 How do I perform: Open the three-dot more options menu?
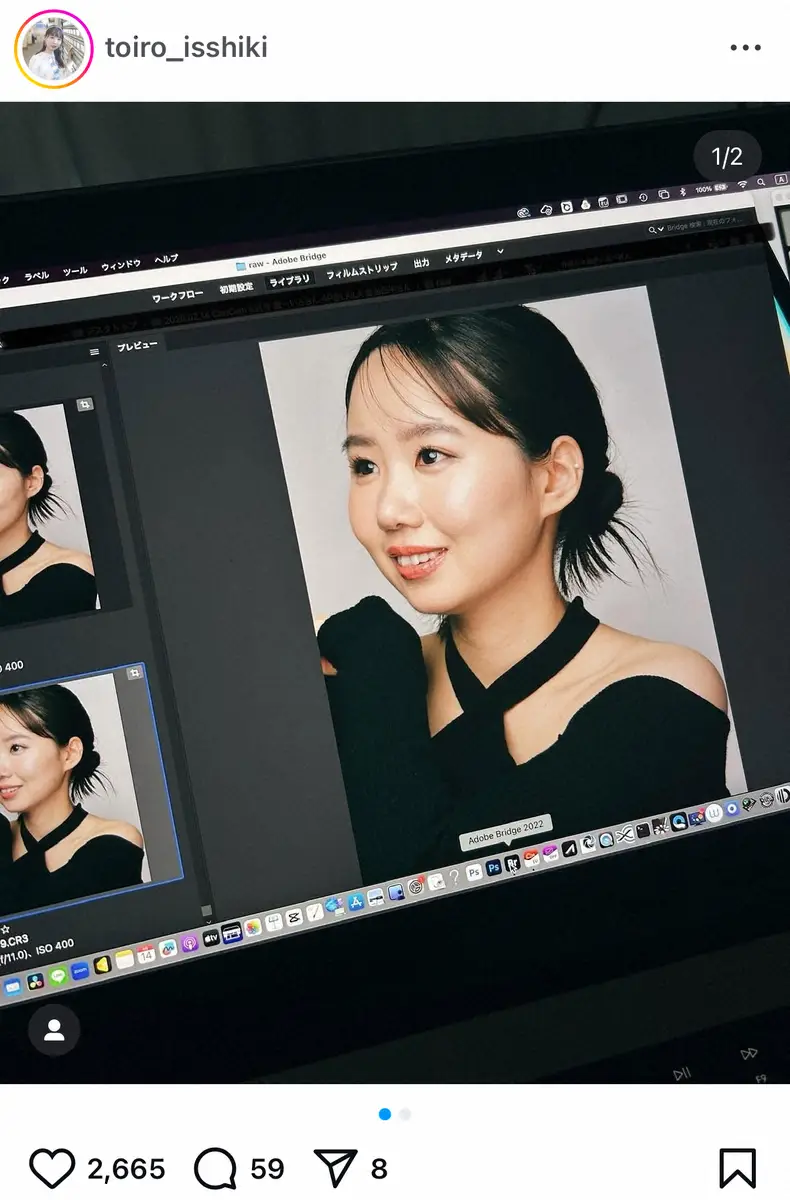tap(746, 47)
